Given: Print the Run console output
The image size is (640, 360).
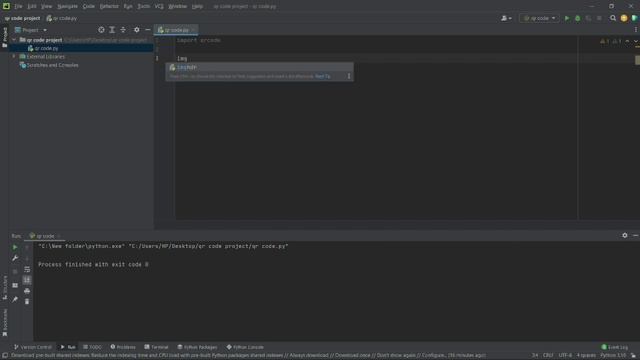Looking at the screenshot, I should tap(27, 291).
